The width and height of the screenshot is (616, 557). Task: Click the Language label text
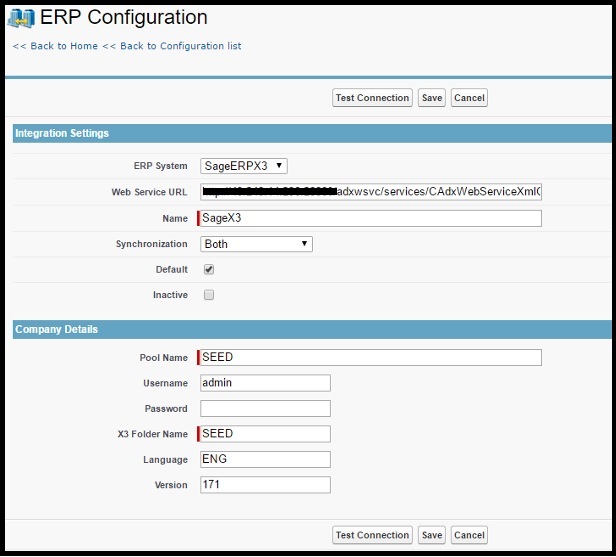(165, 460)
